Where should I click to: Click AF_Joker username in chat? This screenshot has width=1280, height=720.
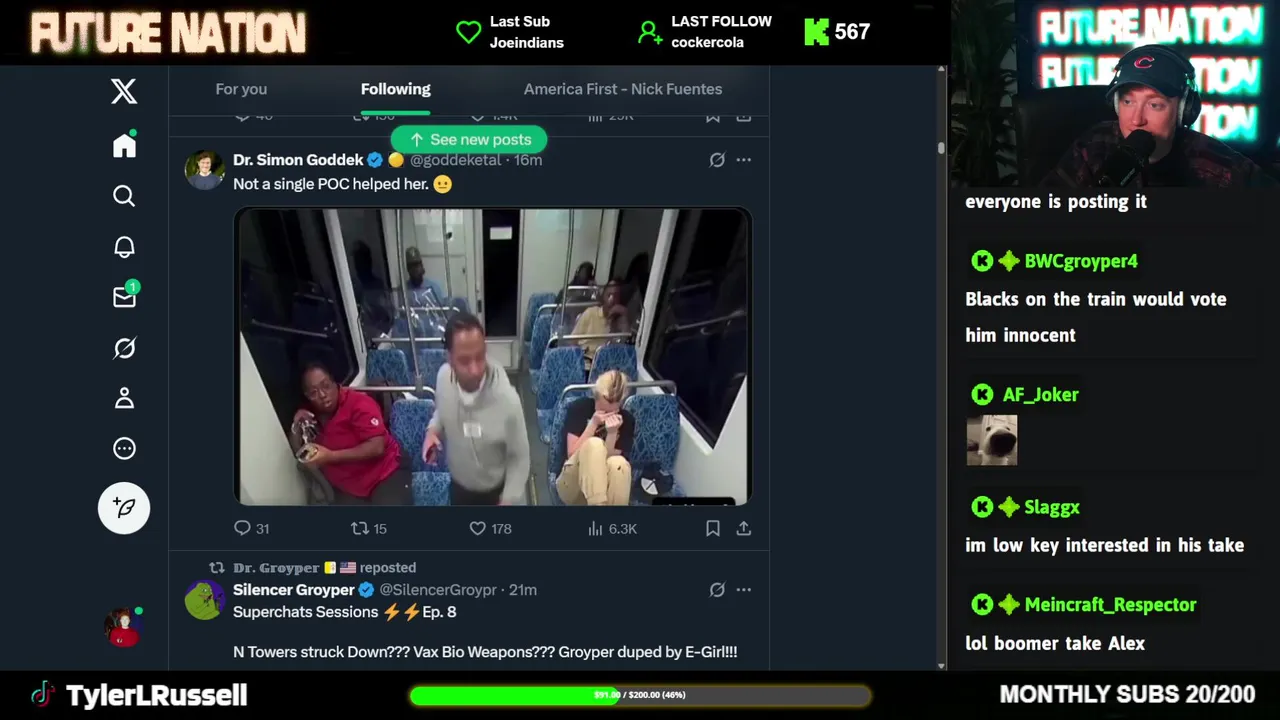[1041, 395]
